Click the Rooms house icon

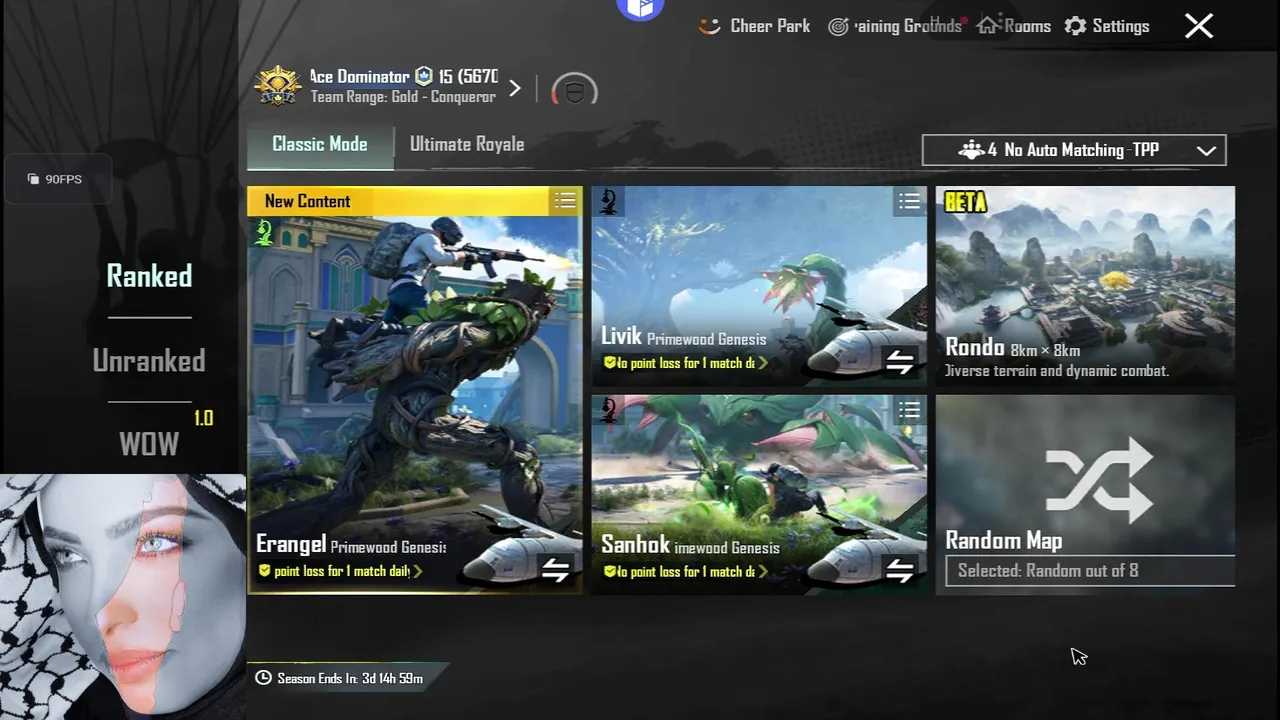point(987,25)
